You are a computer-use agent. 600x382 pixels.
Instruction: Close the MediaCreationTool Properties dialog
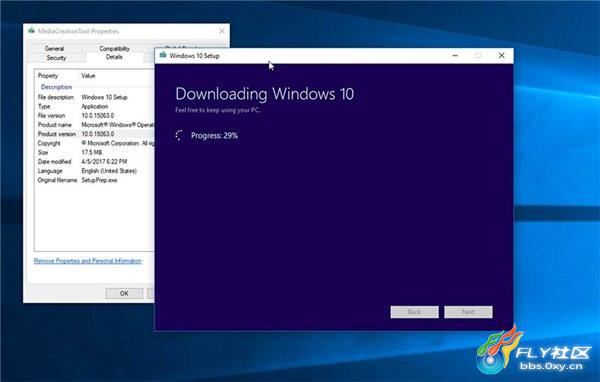222,31
